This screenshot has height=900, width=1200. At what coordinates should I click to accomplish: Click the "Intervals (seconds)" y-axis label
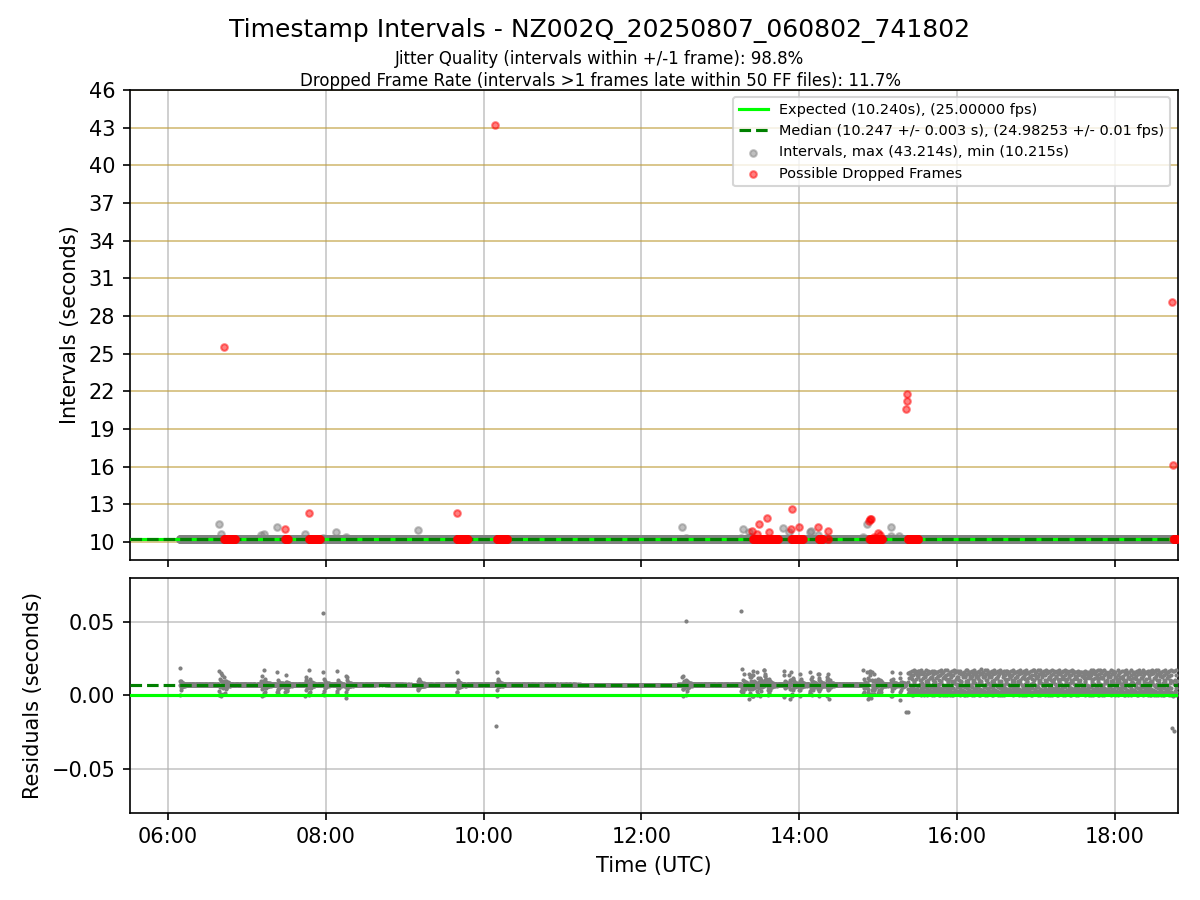pos(68,324)
